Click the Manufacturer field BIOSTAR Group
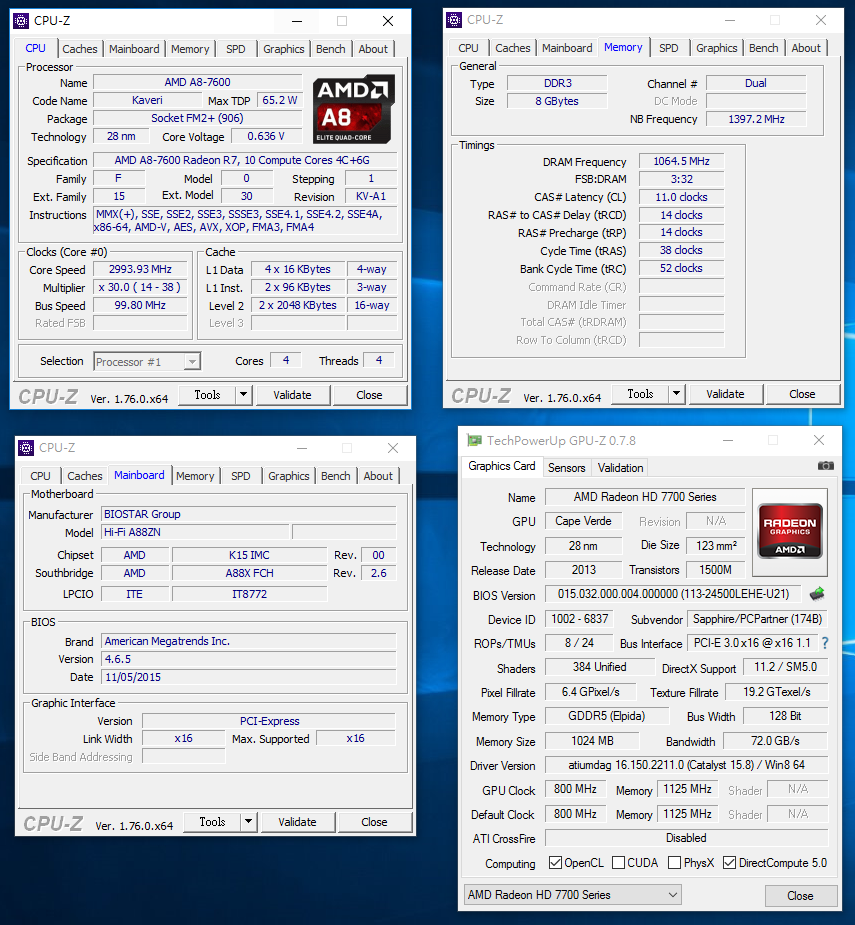 [248, 514]
